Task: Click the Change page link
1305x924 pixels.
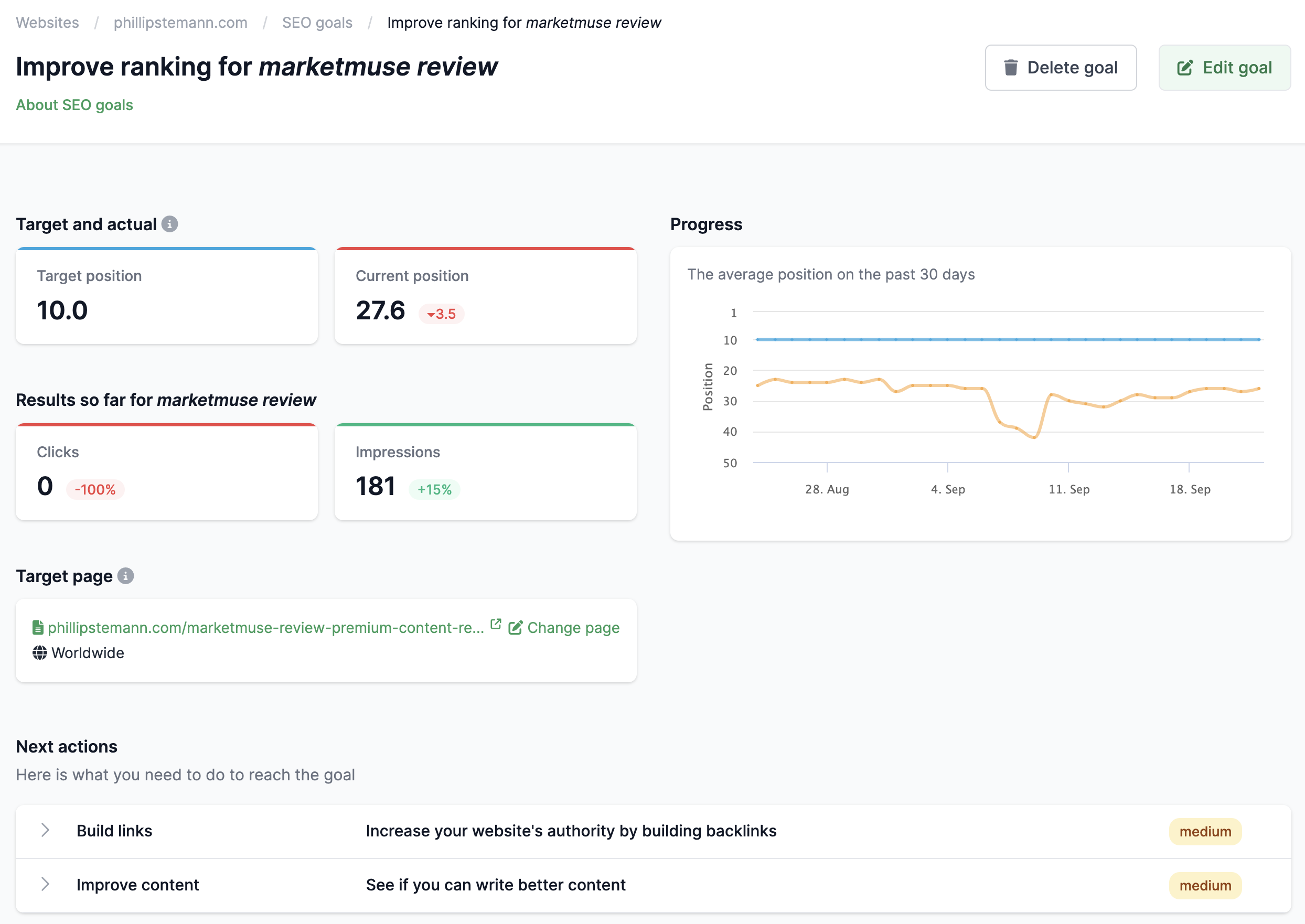Action: click(x=573, y=628)
